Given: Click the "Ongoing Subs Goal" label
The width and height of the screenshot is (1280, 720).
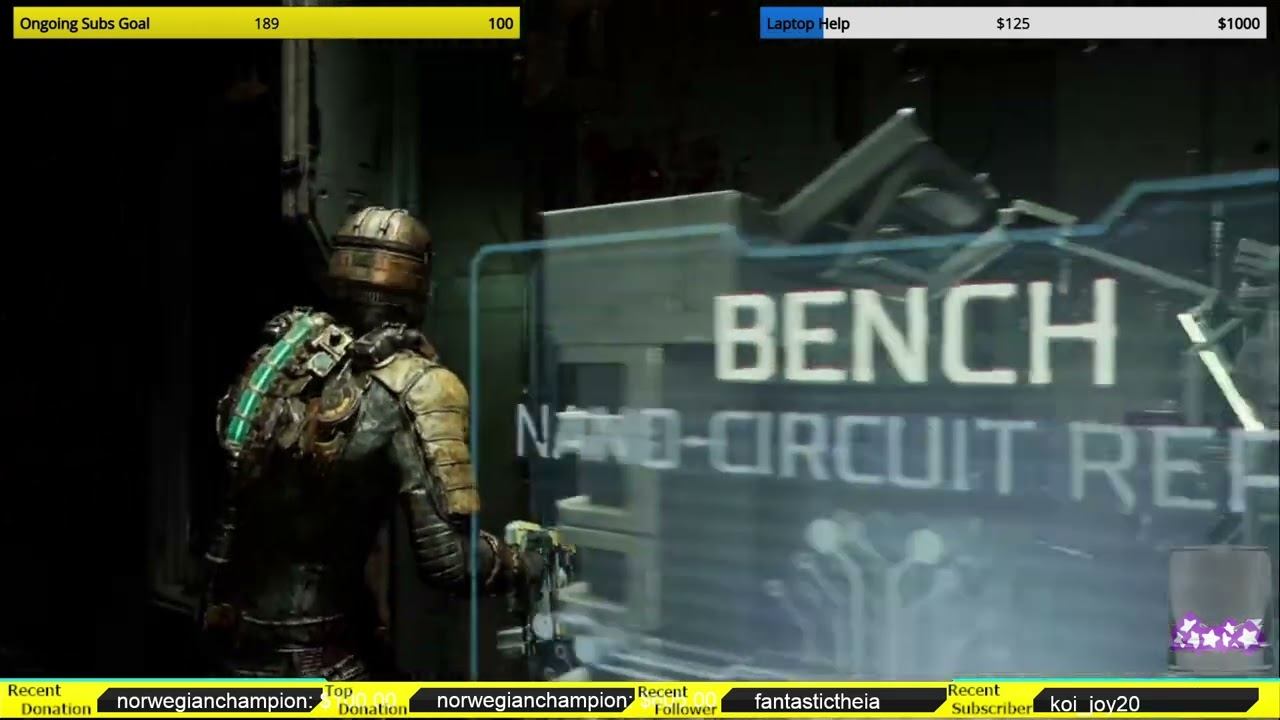Looking at the screenshot, I should 85,23.
